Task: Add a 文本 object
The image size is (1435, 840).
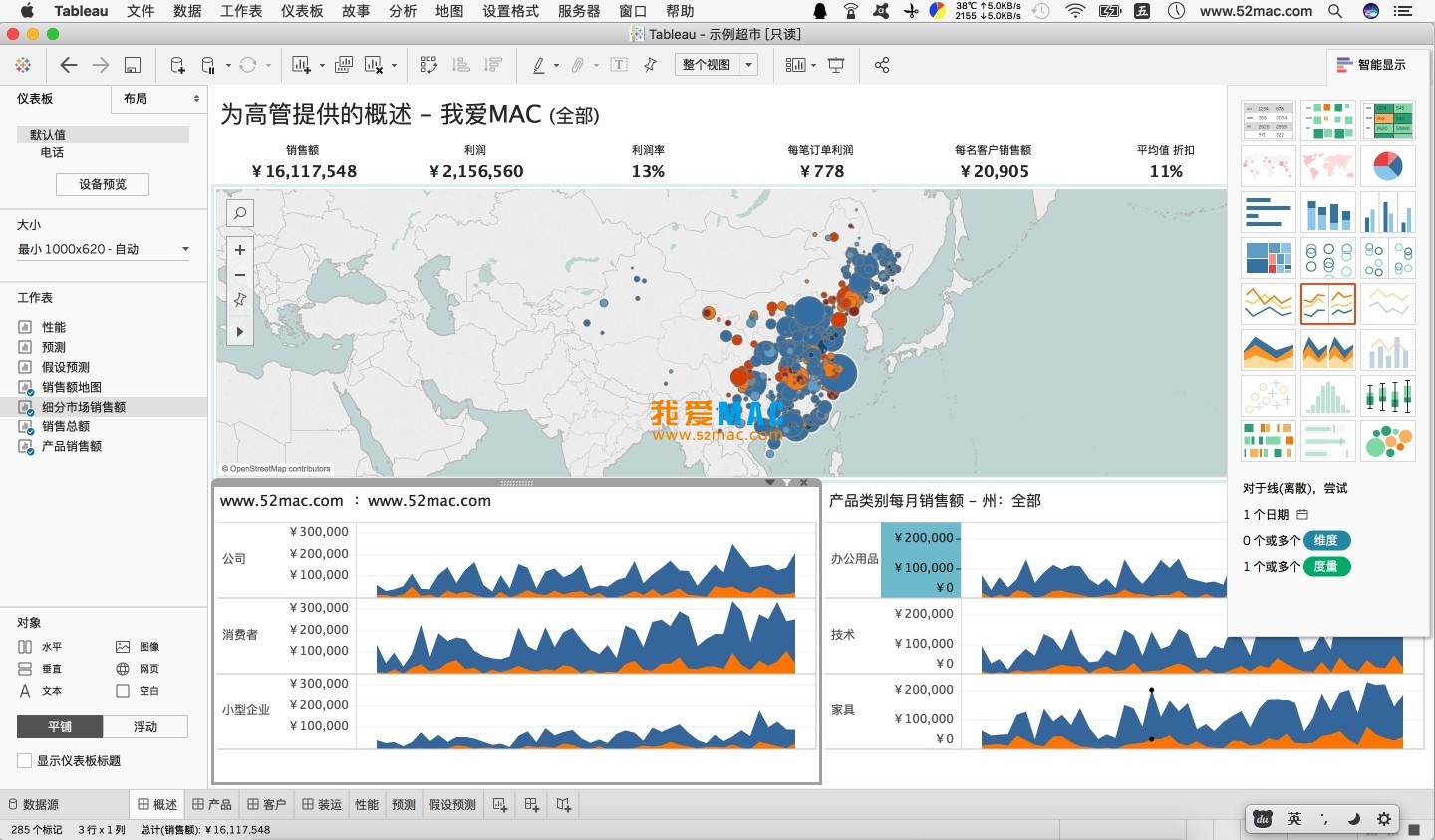Action: tap(40, 691)
